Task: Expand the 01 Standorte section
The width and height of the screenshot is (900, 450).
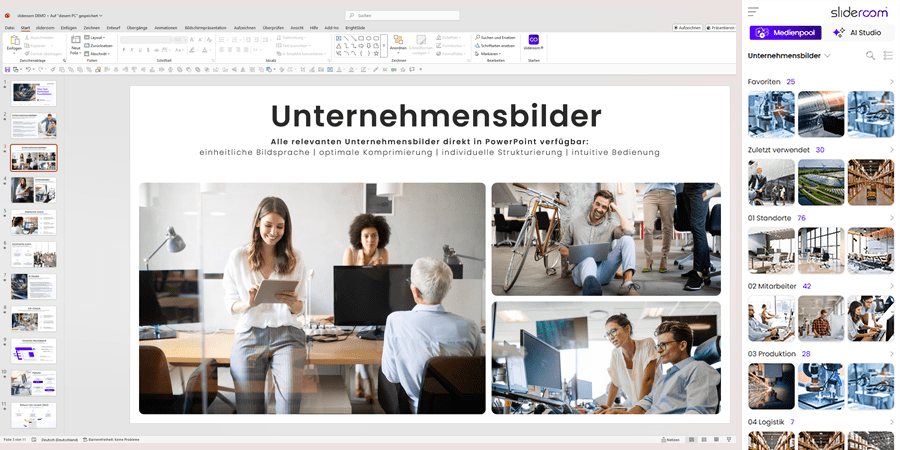Action: click(891, 218)
